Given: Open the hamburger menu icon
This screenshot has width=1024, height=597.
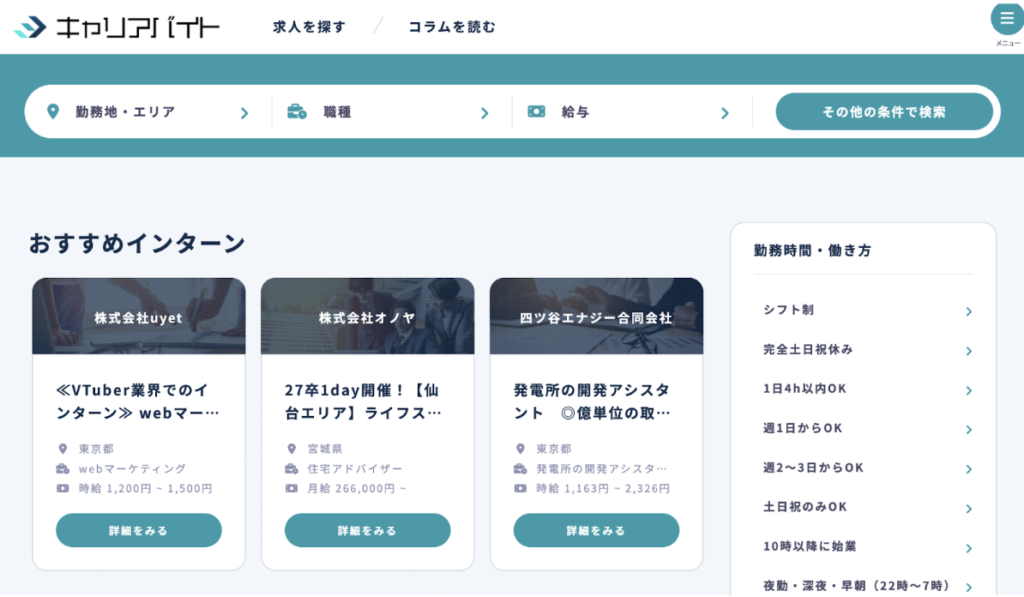Looking at the screenshot, I should (x=1006, y=19).
